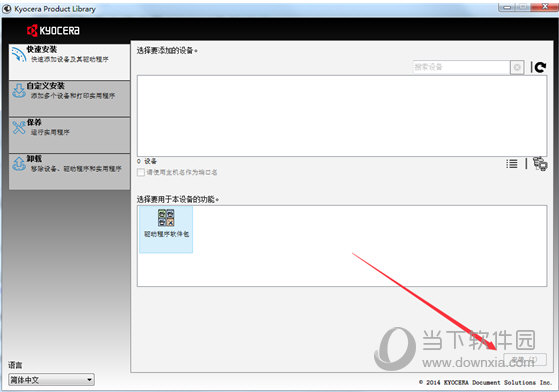Switch to 自定义安装 custom install
The height and width of the screenshot is (392, 559).
(x=70, y=98)
